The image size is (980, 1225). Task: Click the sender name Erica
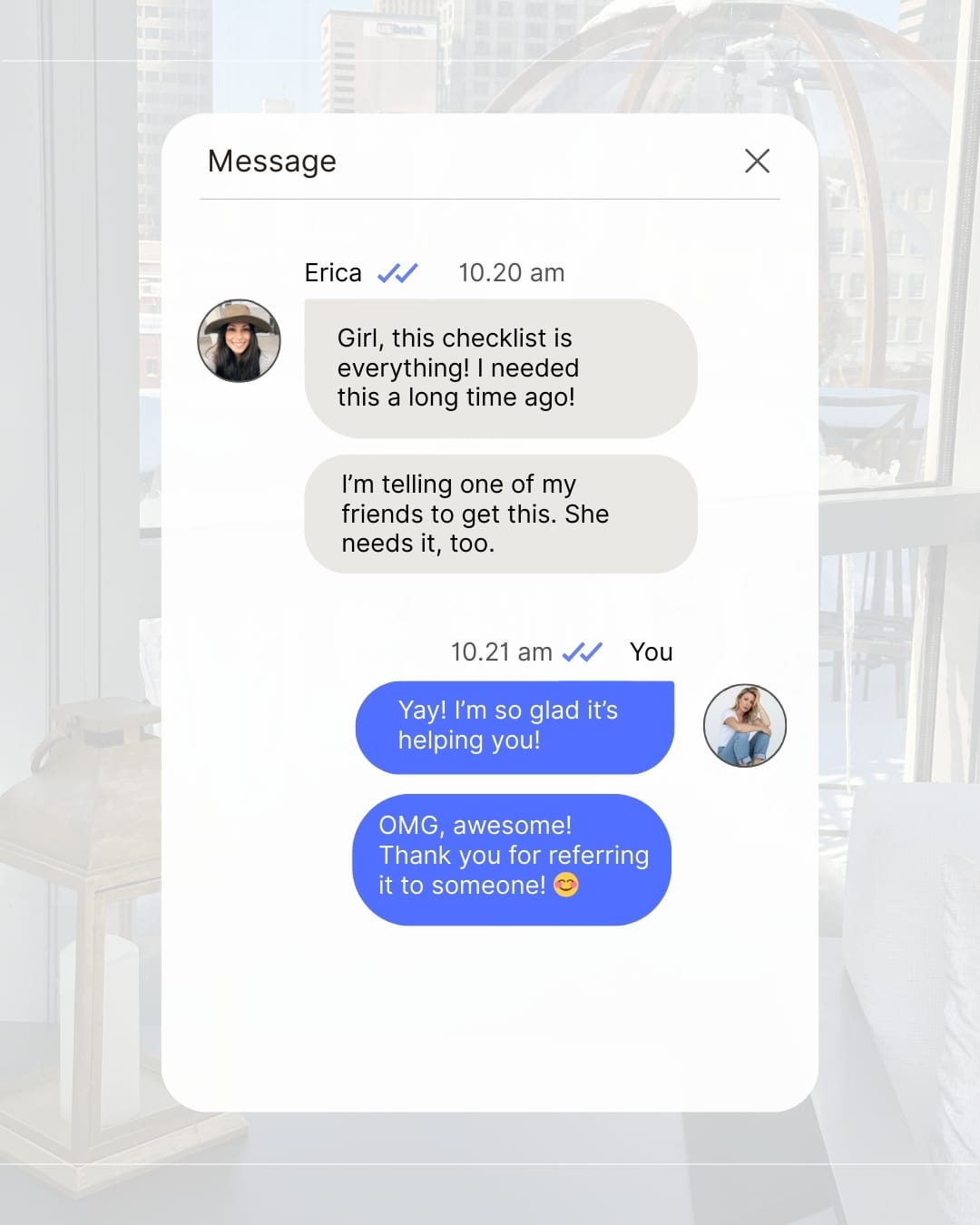click(x=333, y=272)
